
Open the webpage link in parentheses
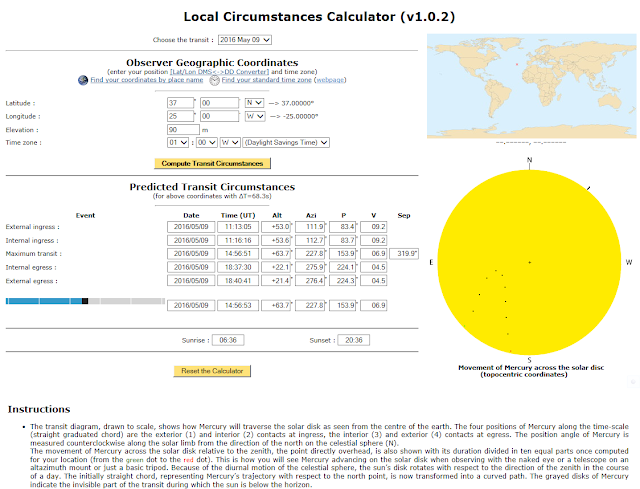[330, 80]
